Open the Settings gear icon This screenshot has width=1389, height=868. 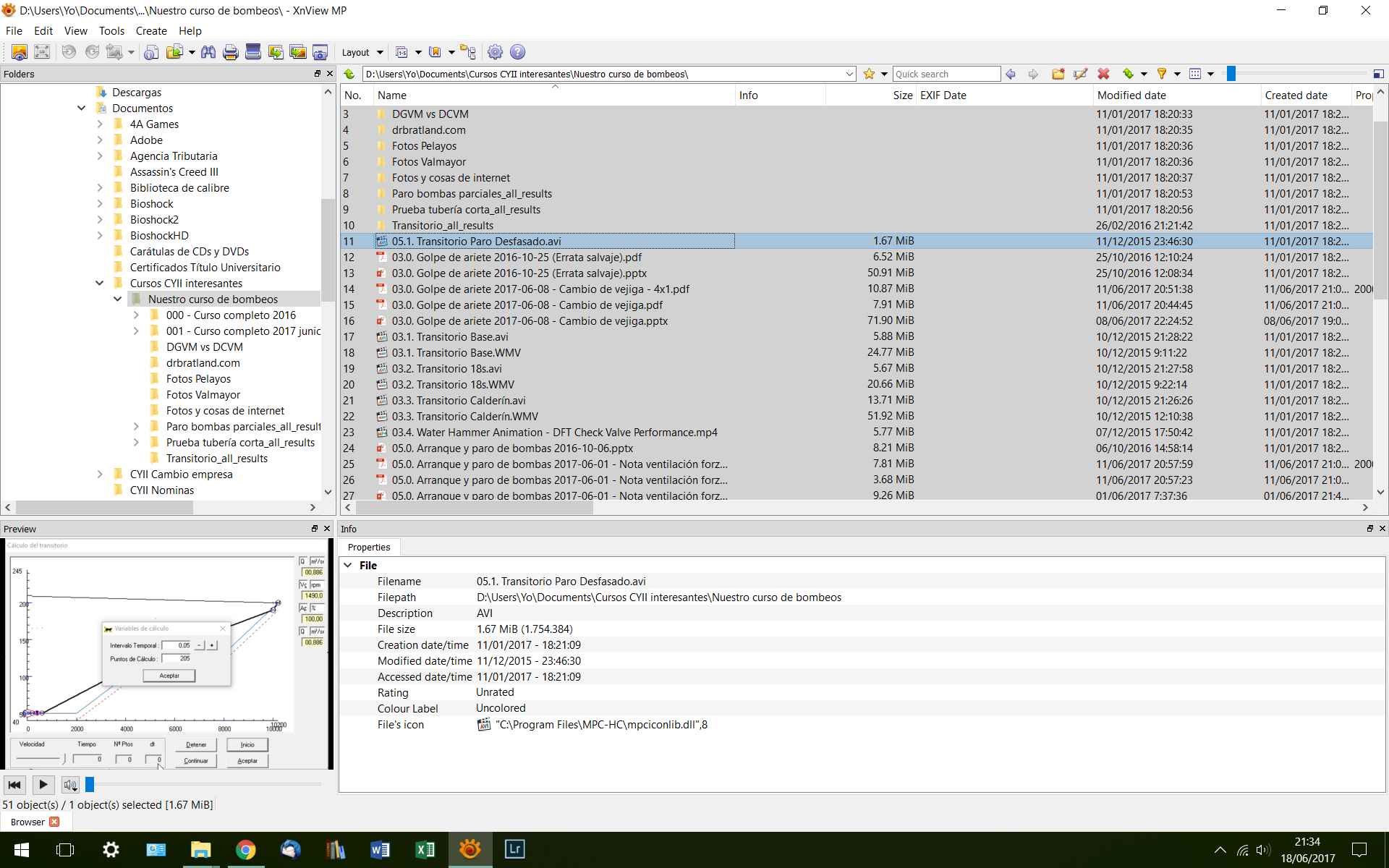tap(495, 52)
